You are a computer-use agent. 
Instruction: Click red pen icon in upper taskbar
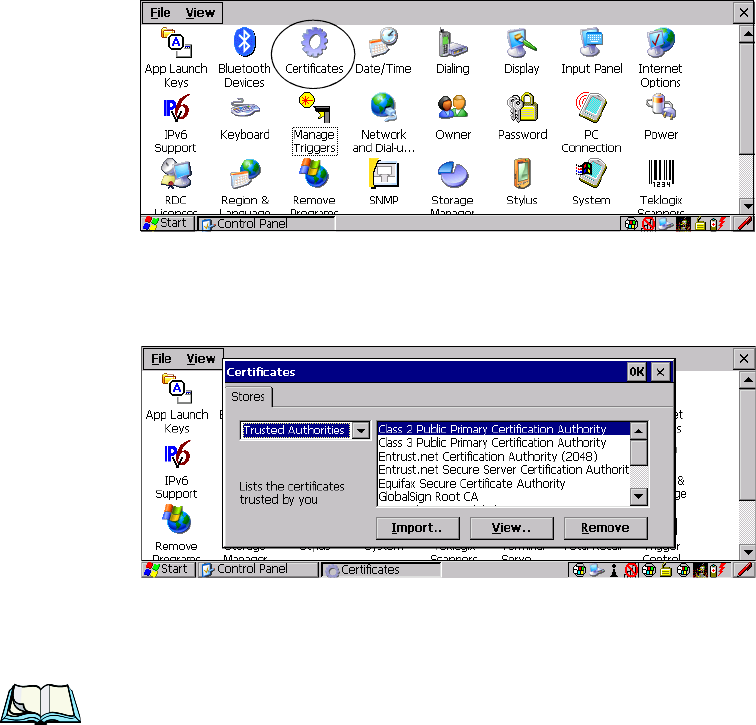tap(744, 224)
